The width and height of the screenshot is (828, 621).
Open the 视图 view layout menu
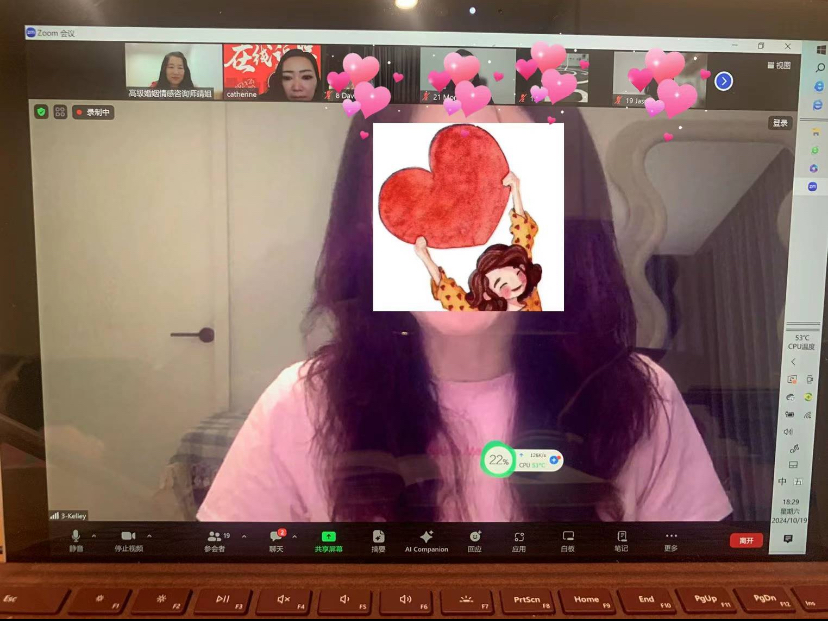[x=779, y=65]
